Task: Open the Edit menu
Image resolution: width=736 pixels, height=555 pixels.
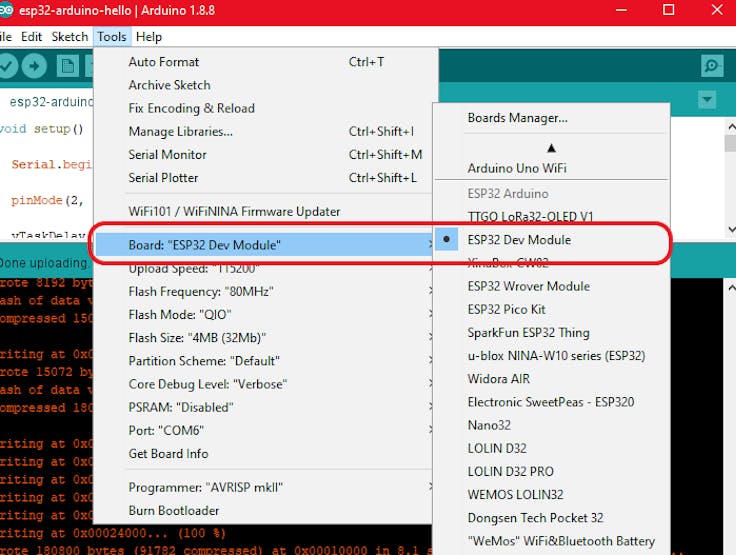Action: 31,37
